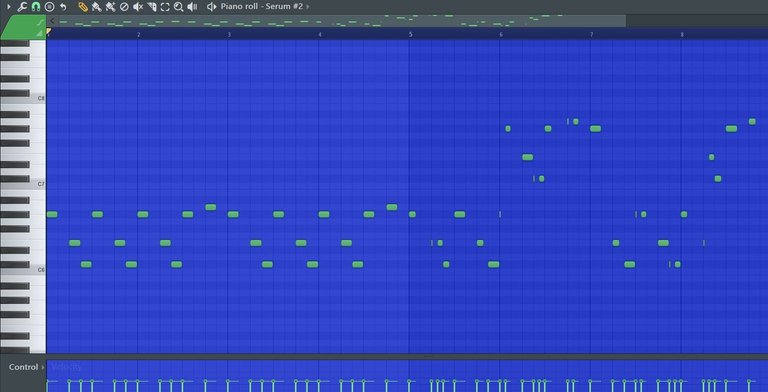Choose the Select marquee tool
This screenshot has width=768, height=392.
click(x=165, y=7)
